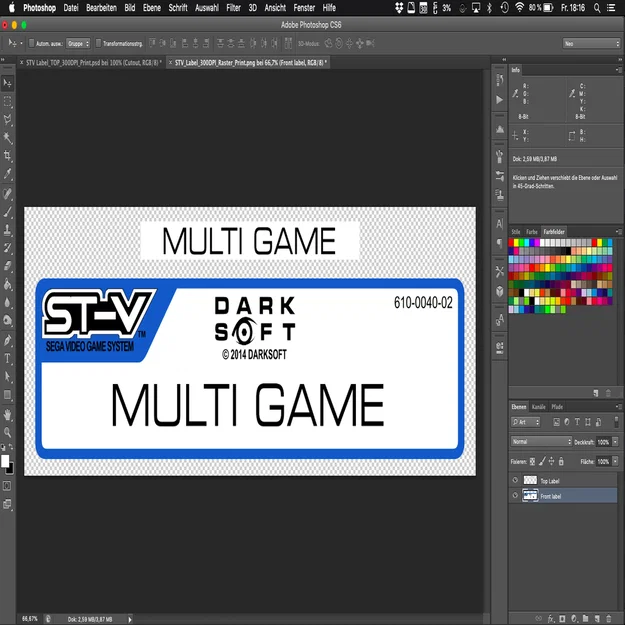Open the Apple menu
Viewport: 625px width, 625px height.
tap(11, 8)
